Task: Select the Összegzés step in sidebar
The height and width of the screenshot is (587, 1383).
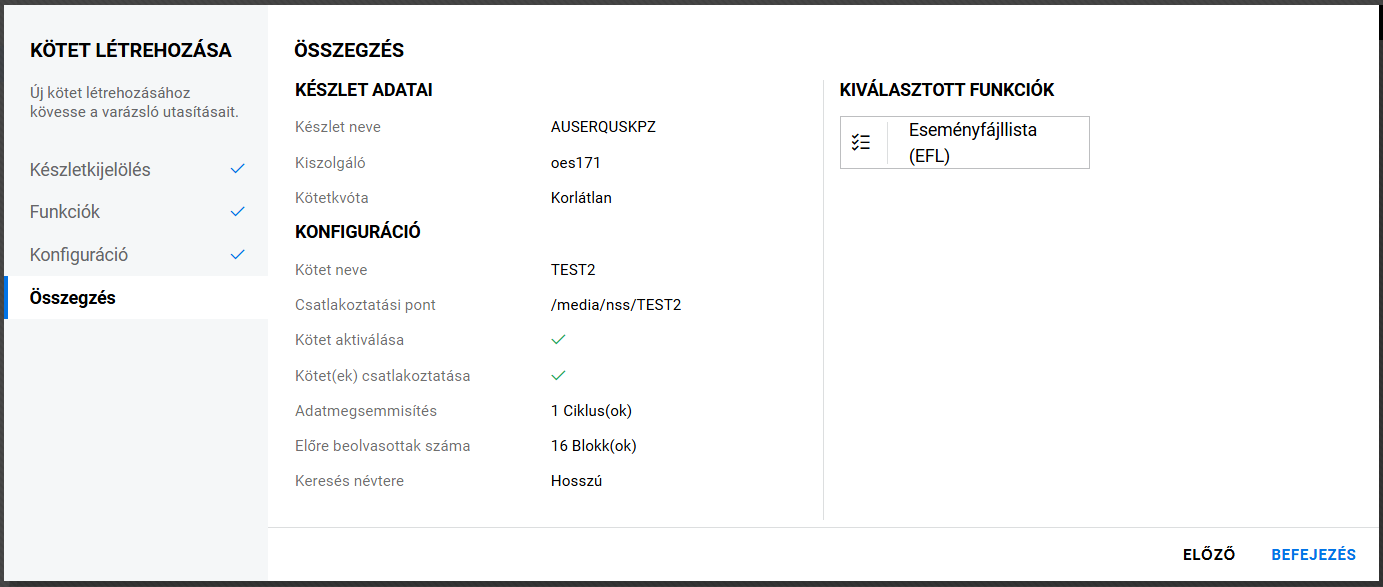Action: coord(73,297)
